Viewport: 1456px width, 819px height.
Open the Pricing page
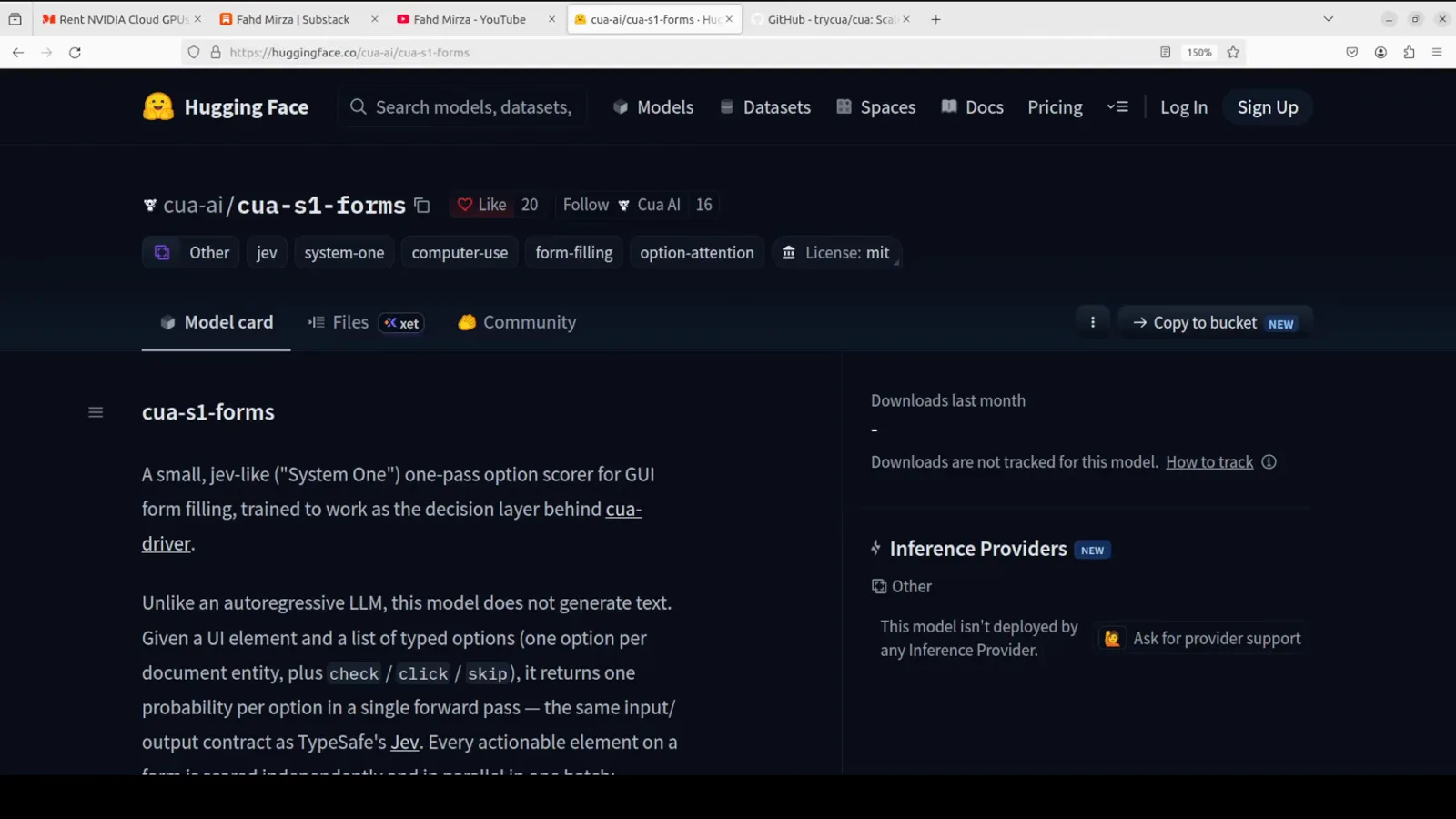1055,107
